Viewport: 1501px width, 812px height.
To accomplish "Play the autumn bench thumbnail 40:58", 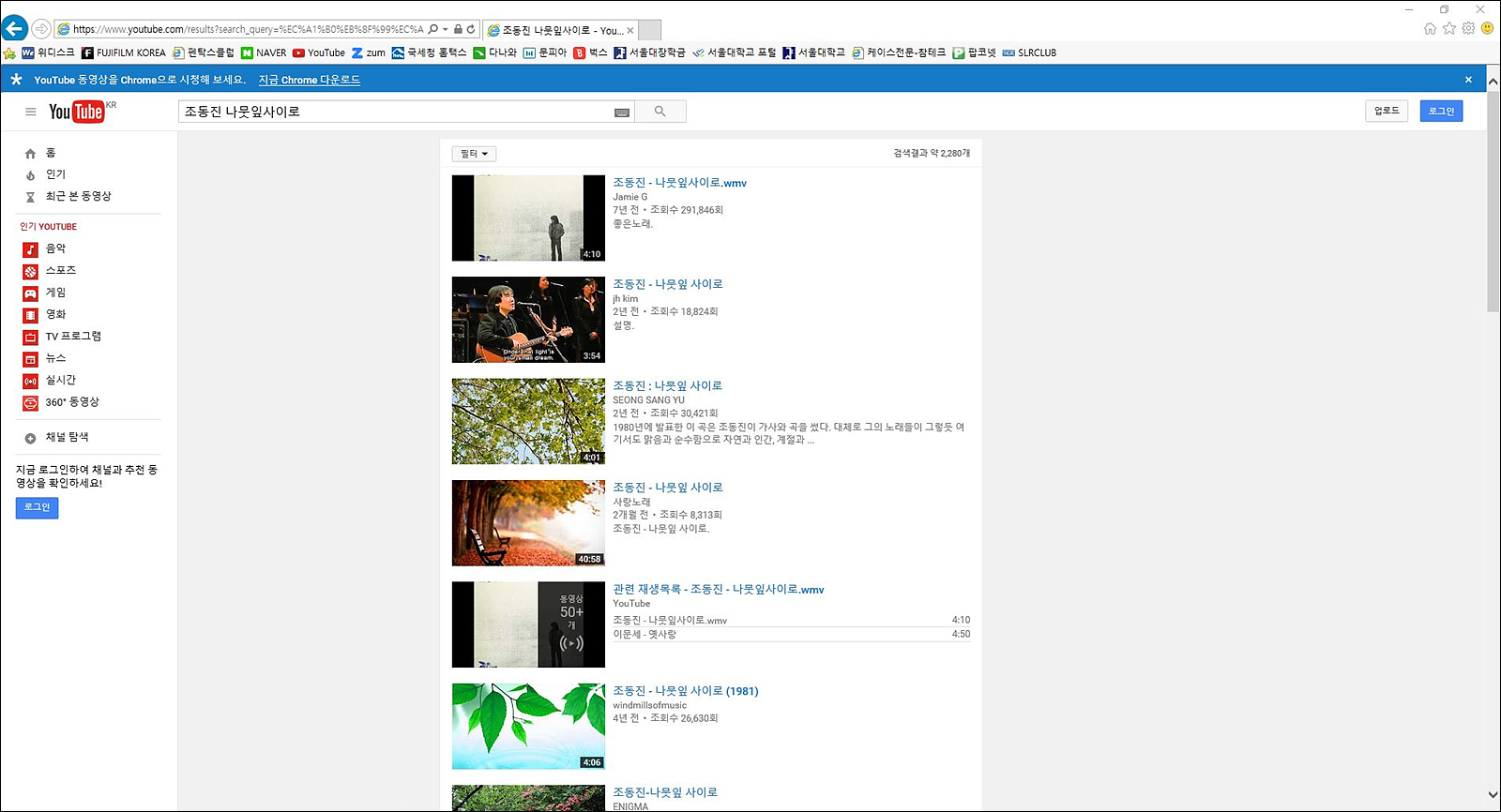I will (x=528, y=523).
